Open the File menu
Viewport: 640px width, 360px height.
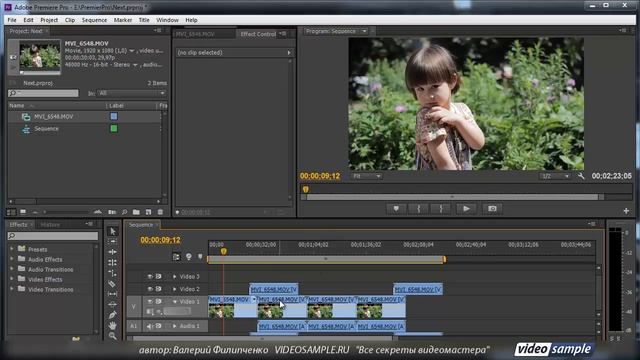pos(12,20)
